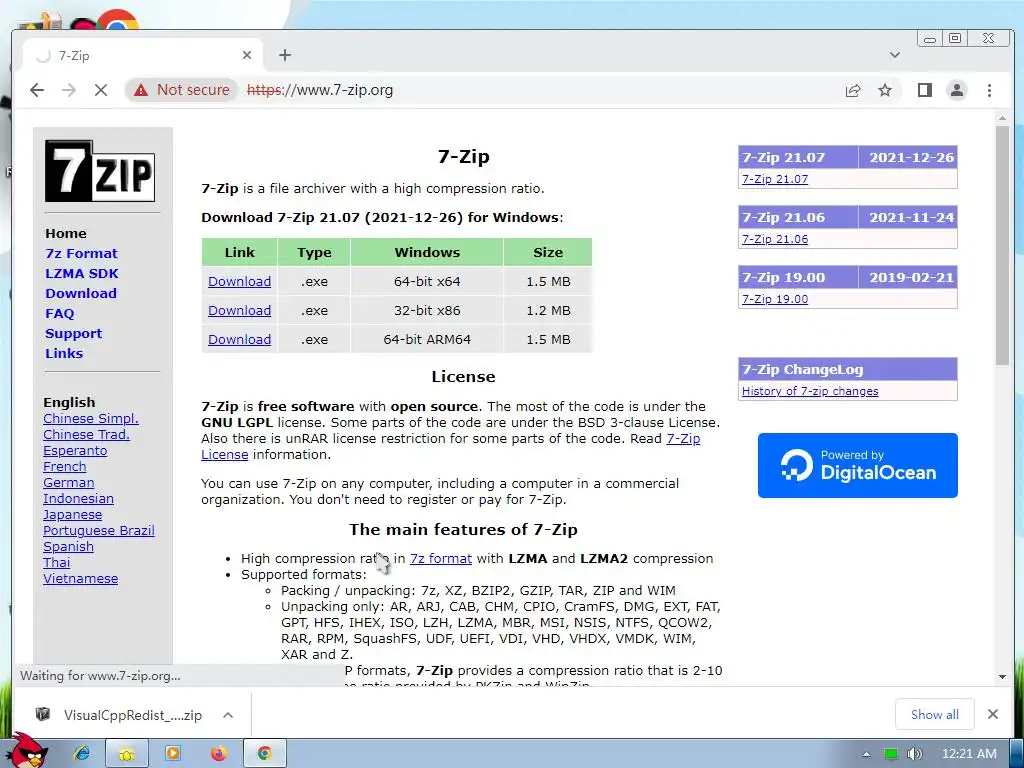
Task: Switch language to Vietnamese
Action: [x=80, y=579]
